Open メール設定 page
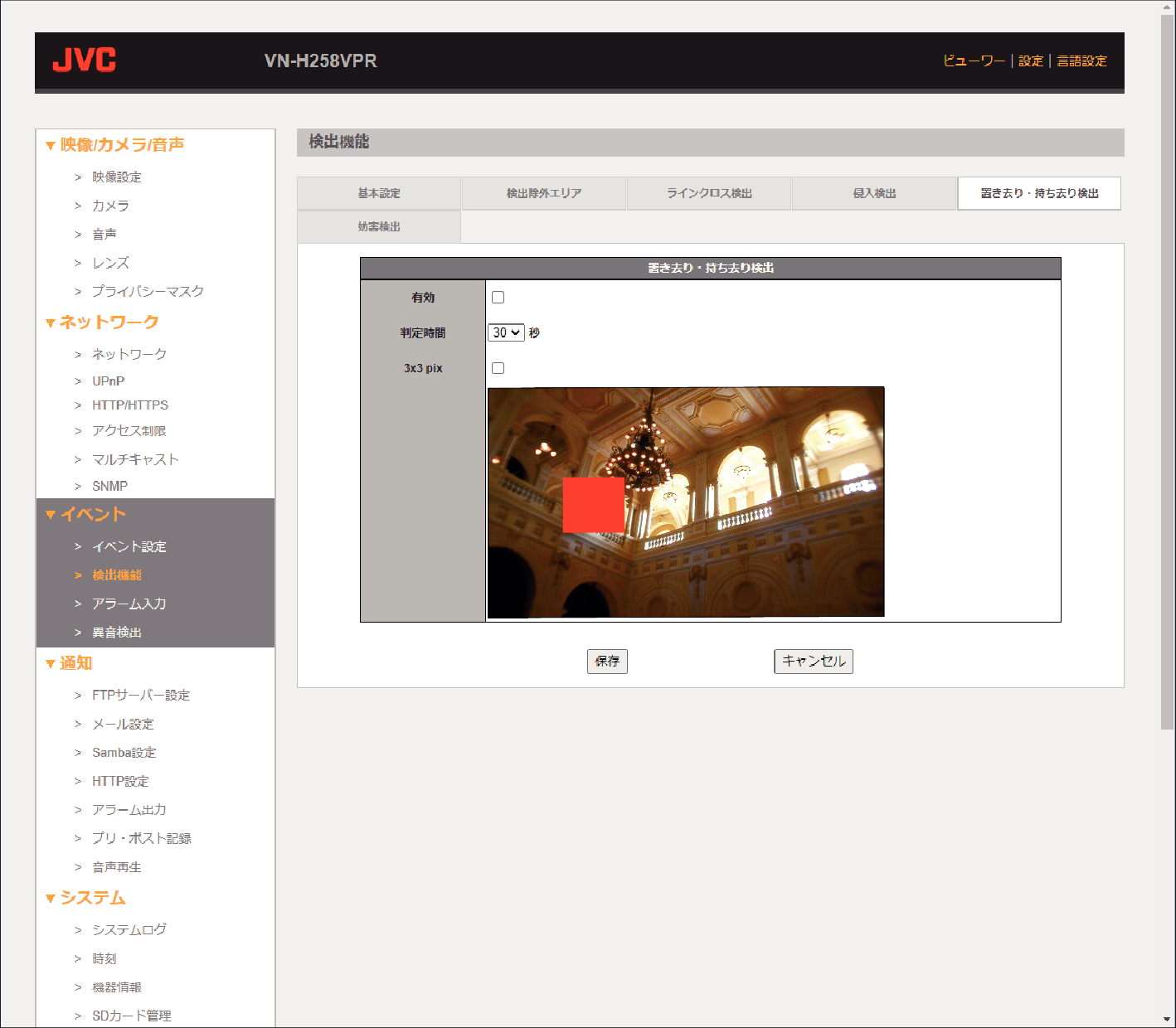This screenshot has width=1176, height=1028. coord(123,724)
